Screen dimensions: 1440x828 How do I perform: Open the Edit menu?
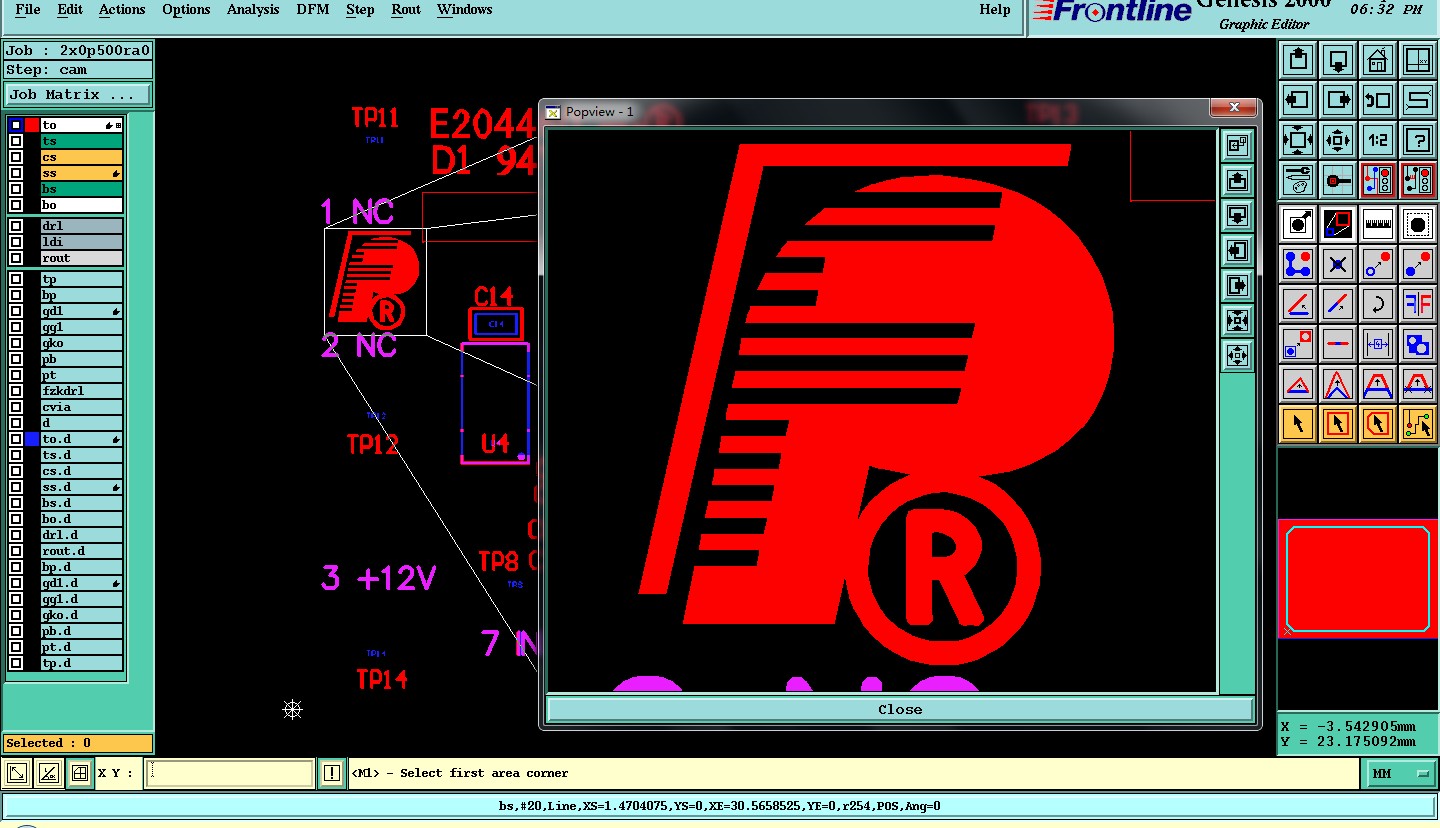(70, 10)
